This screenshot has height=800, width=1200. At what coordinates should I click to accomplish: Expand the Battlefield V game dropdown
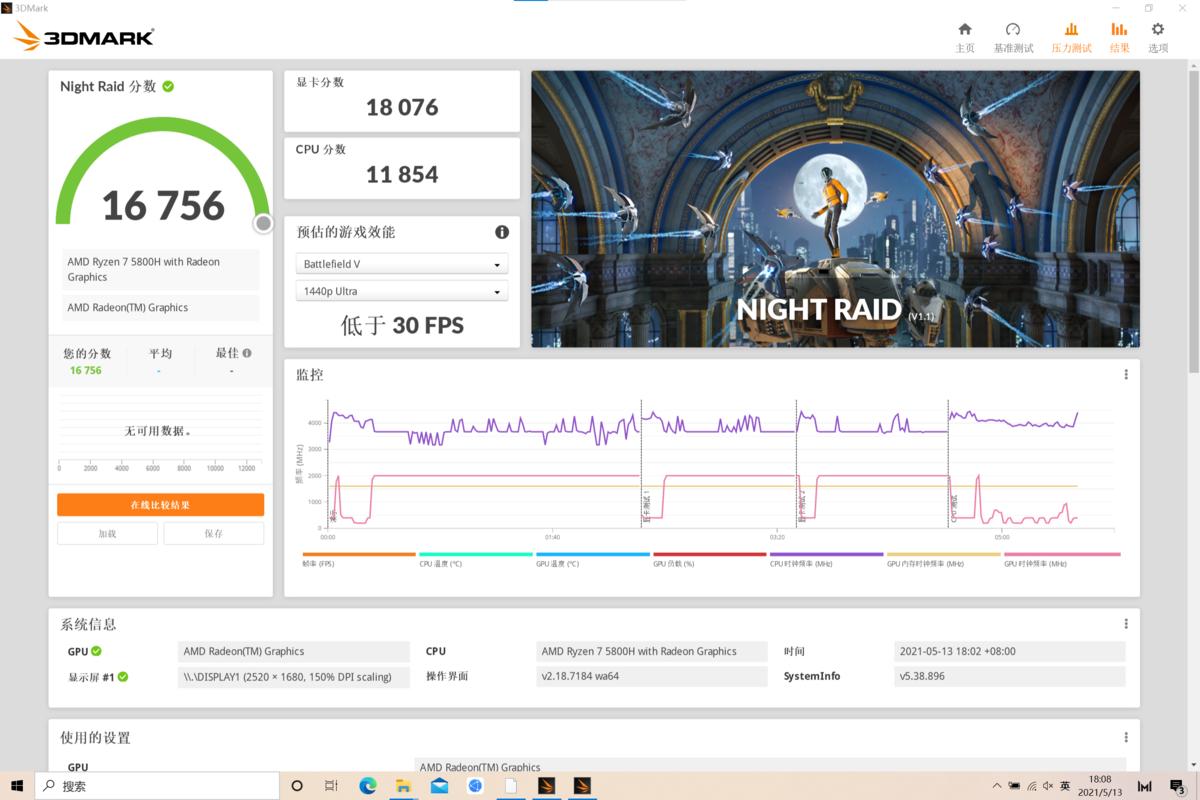coord(402,265)
